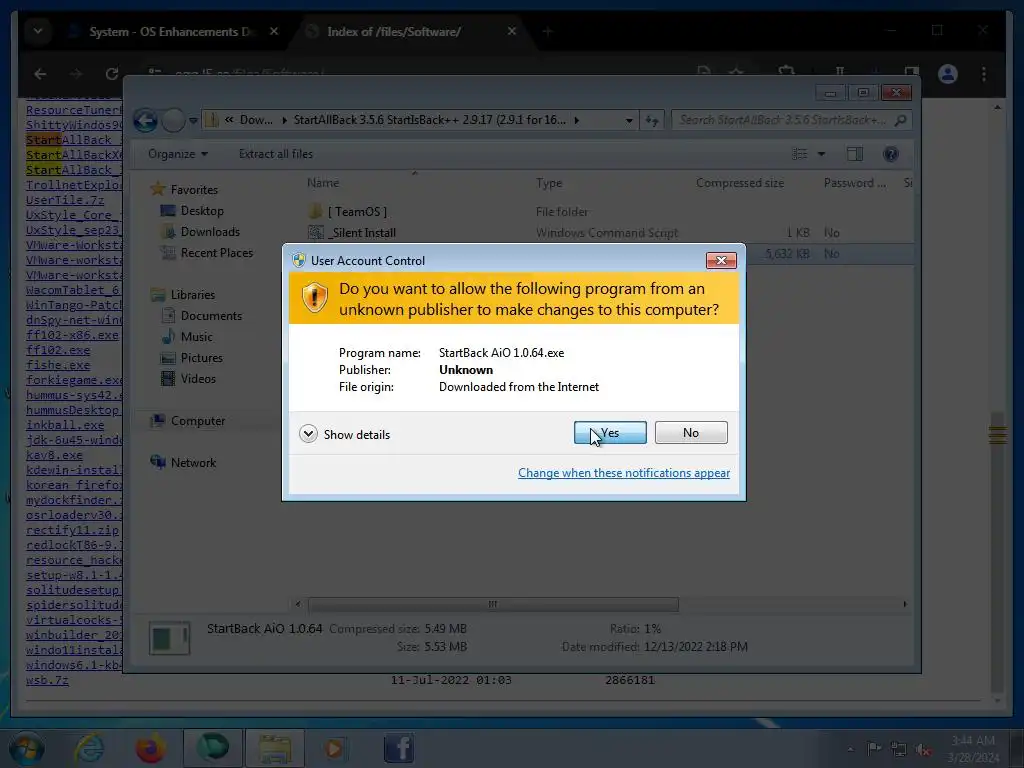Open the wsb.7z link in browser
This screenshot has height=768, width=1024.
(47, 680)
